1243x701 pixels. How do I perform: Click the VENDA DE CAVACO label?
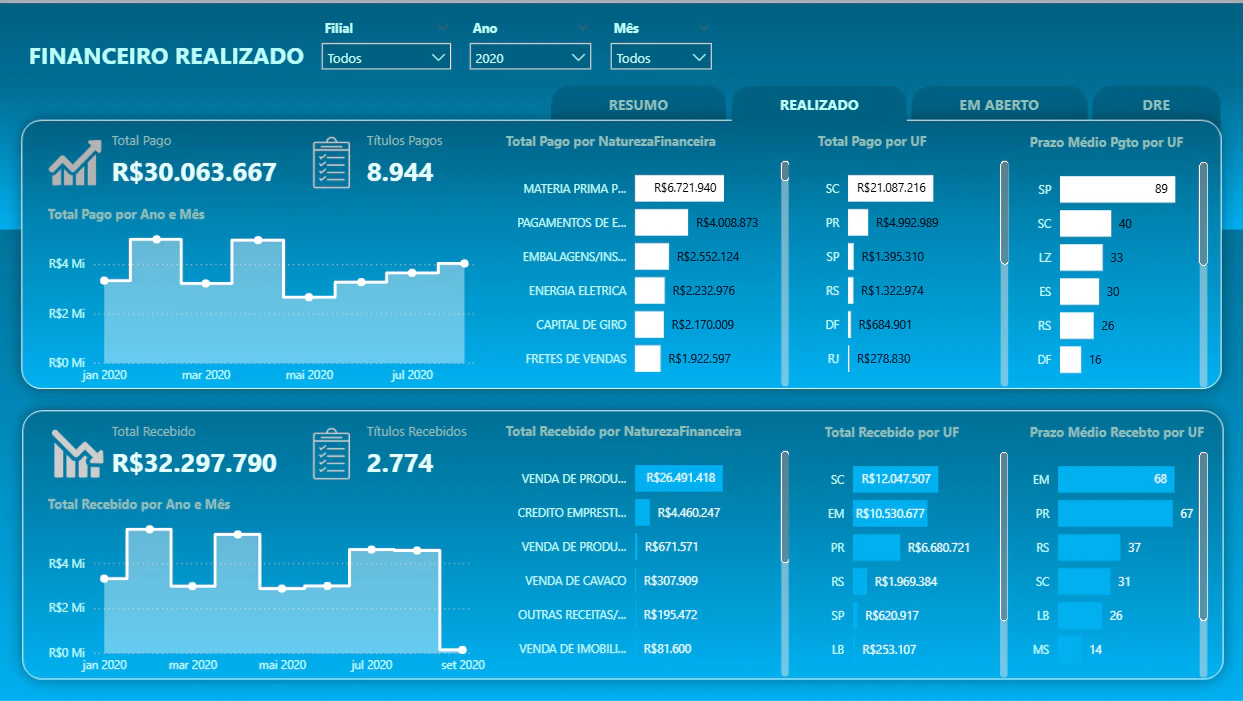point(574,581)
